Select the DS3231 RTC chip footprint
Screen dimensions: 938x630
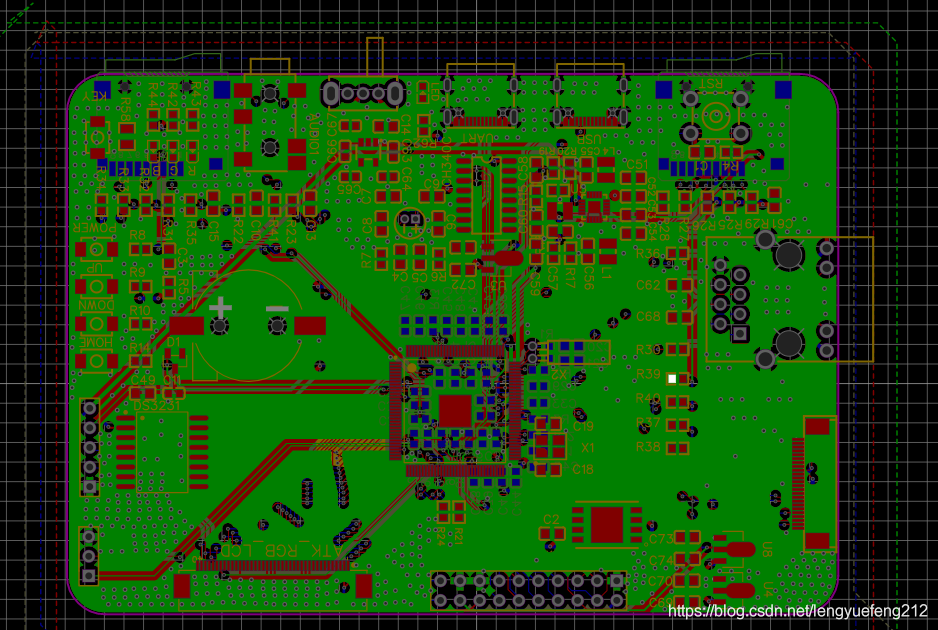(x=163, y=452)
